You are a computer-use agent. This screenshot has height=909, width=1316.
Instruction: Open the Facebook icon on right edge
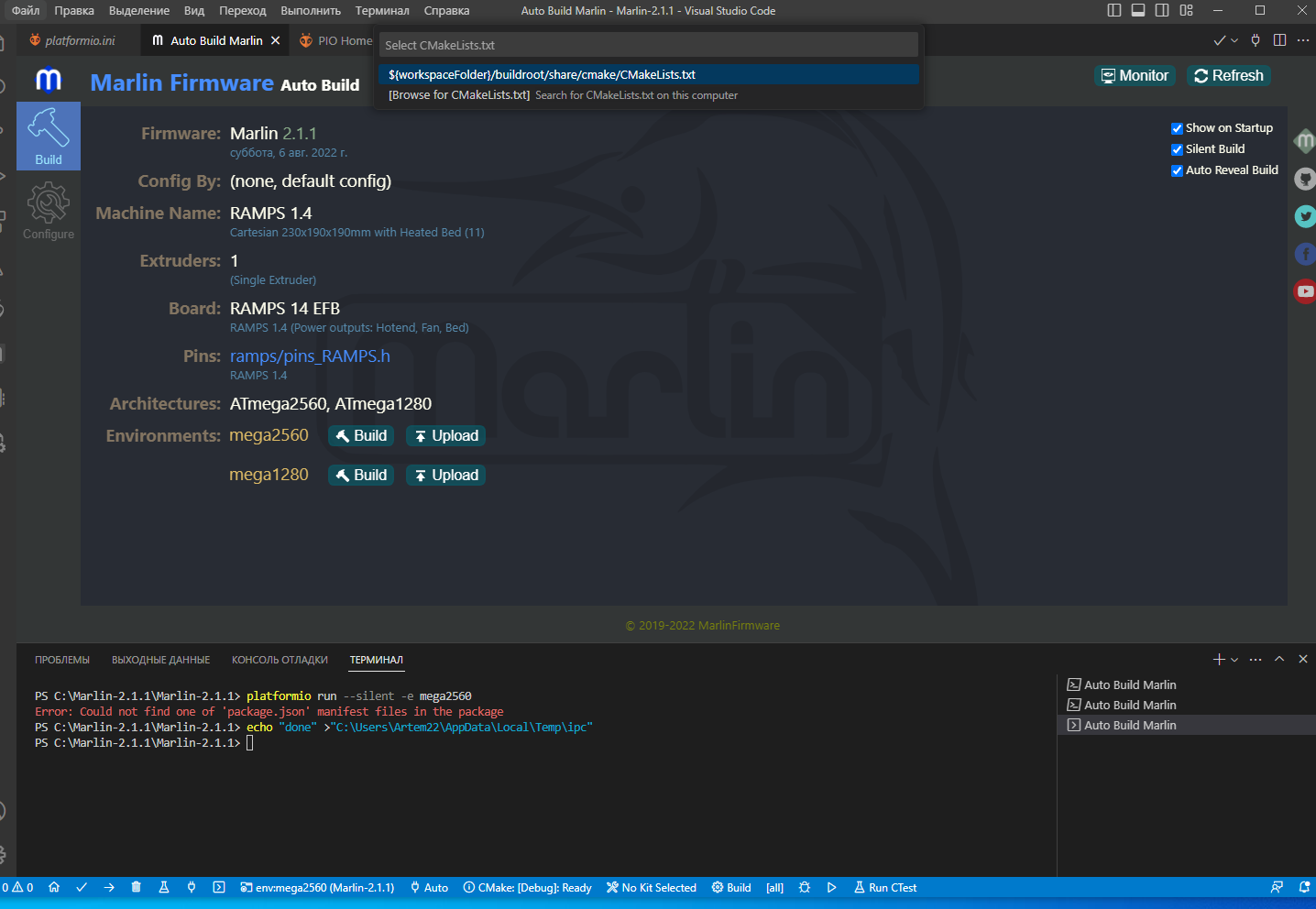pyautogui.click(x=1305, y=254)
